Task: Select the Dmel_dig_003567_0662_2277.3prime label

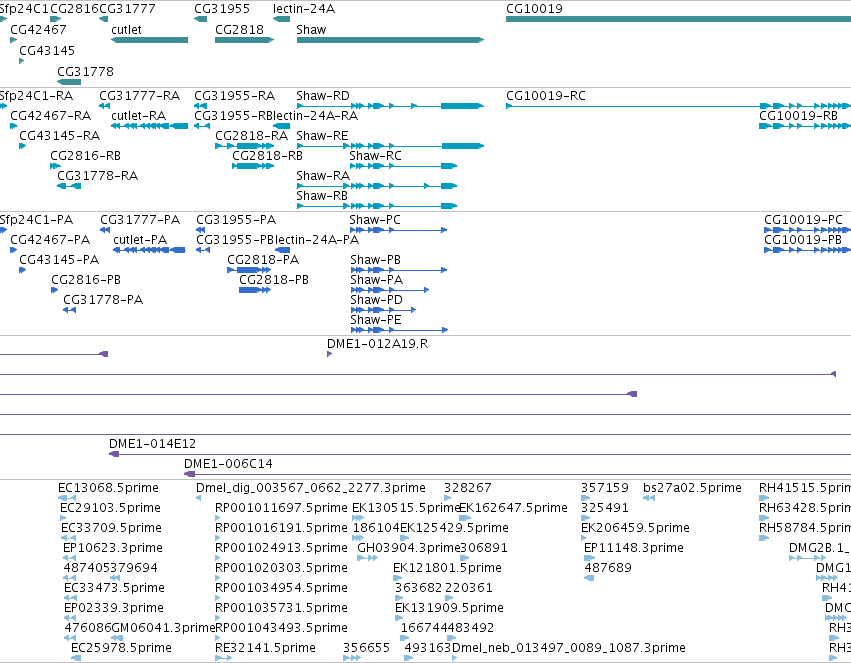Action: coord(311,488)
